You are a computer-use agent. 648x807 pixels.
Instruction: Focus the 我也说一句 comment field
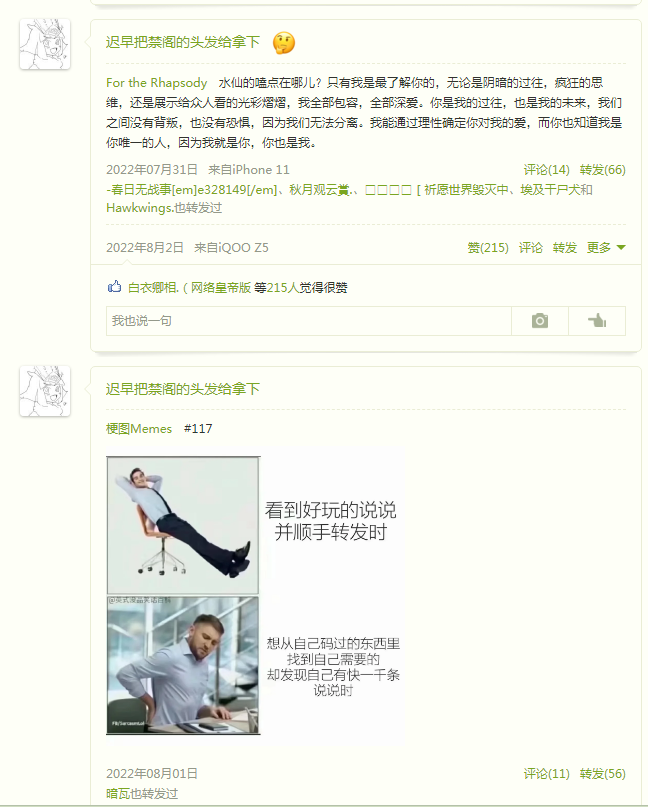[308, 321]
